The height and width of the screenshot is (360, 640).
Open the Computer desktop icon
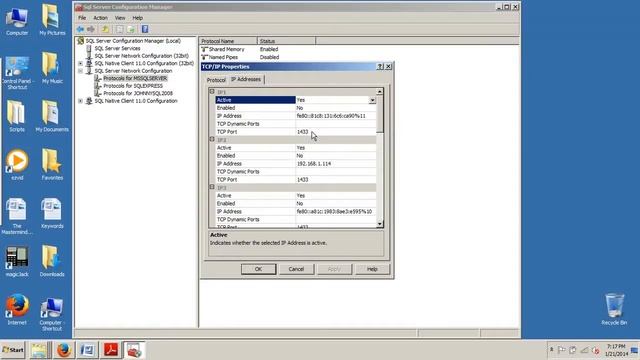click(17, 20)
